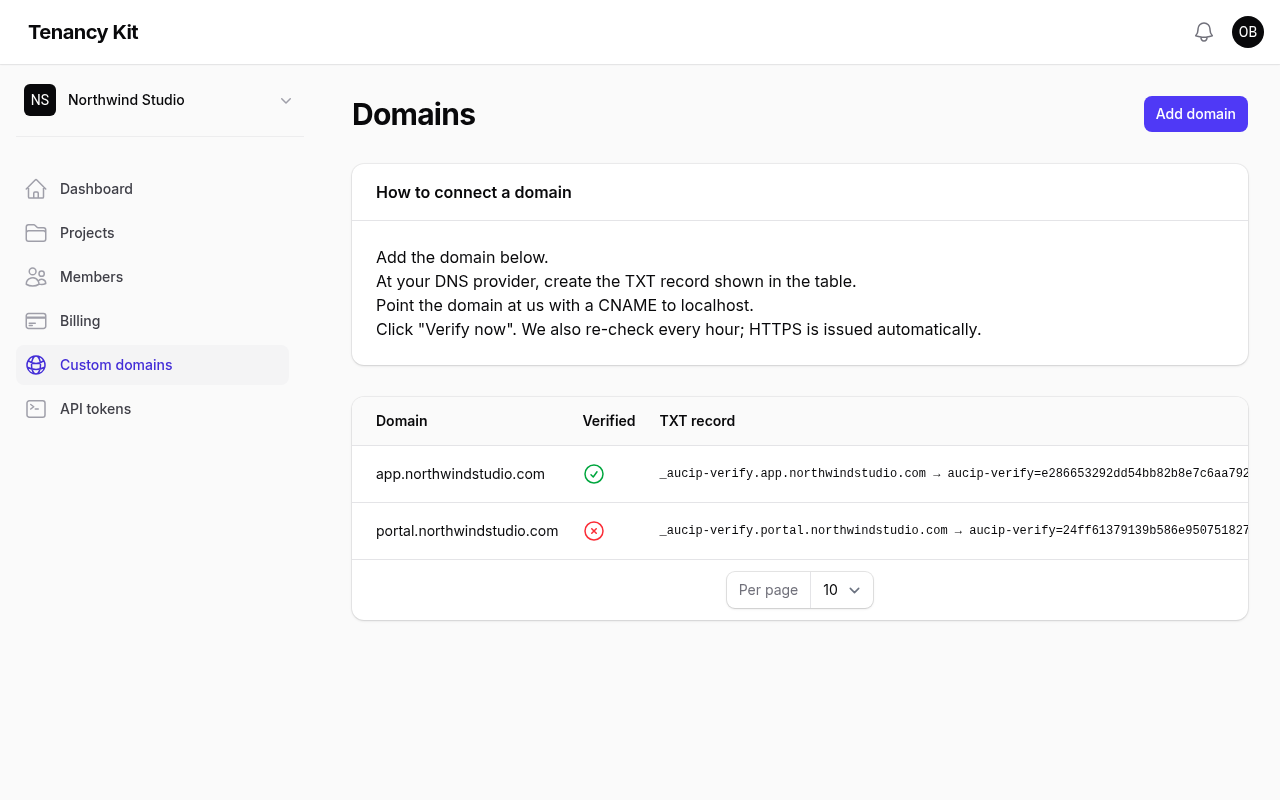Select Custom domains in the sidebar
The height and width of the screenshot is (800, 1280).
click(152, 365)
